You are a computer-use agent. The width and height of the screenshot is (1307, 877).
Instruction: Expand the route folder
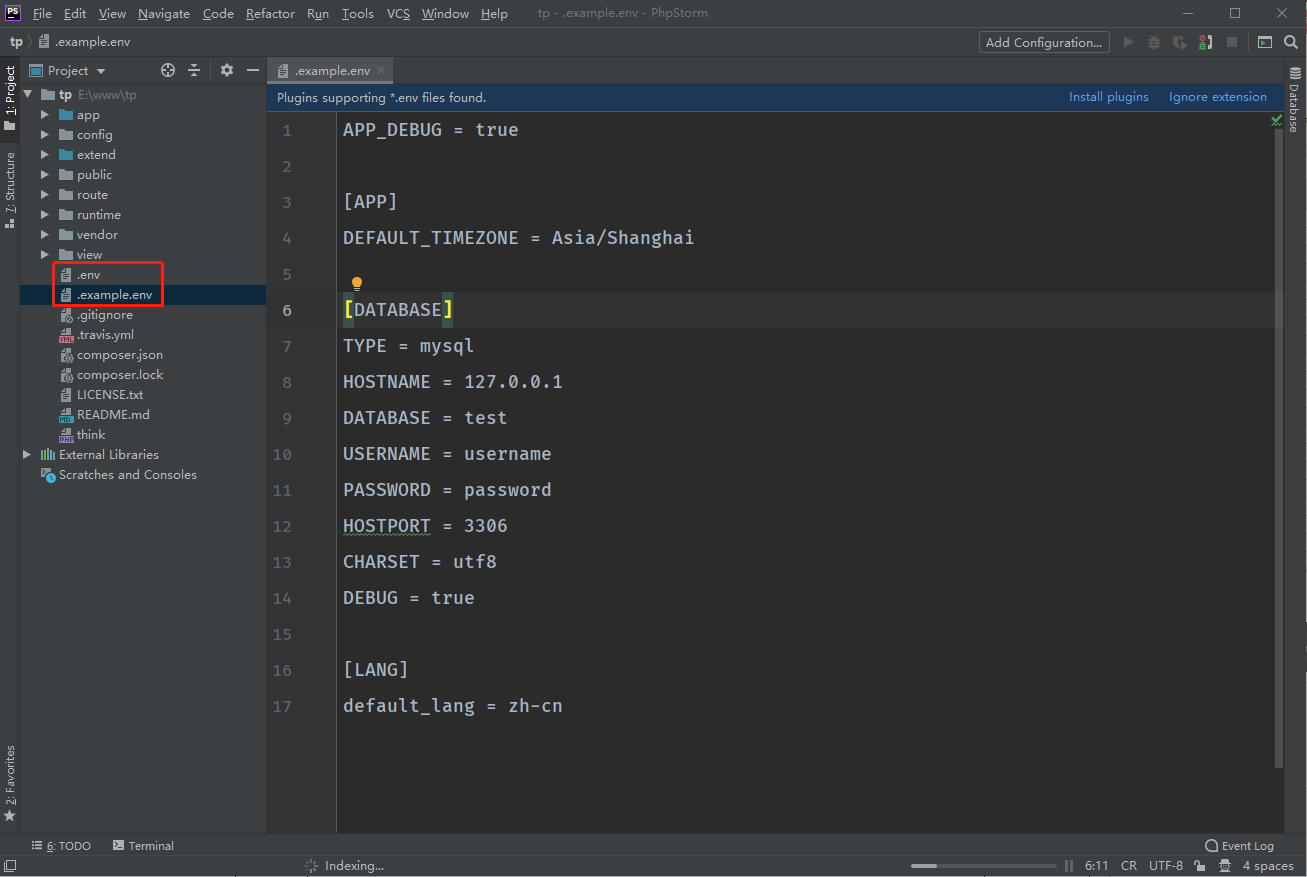pos(45,195)
